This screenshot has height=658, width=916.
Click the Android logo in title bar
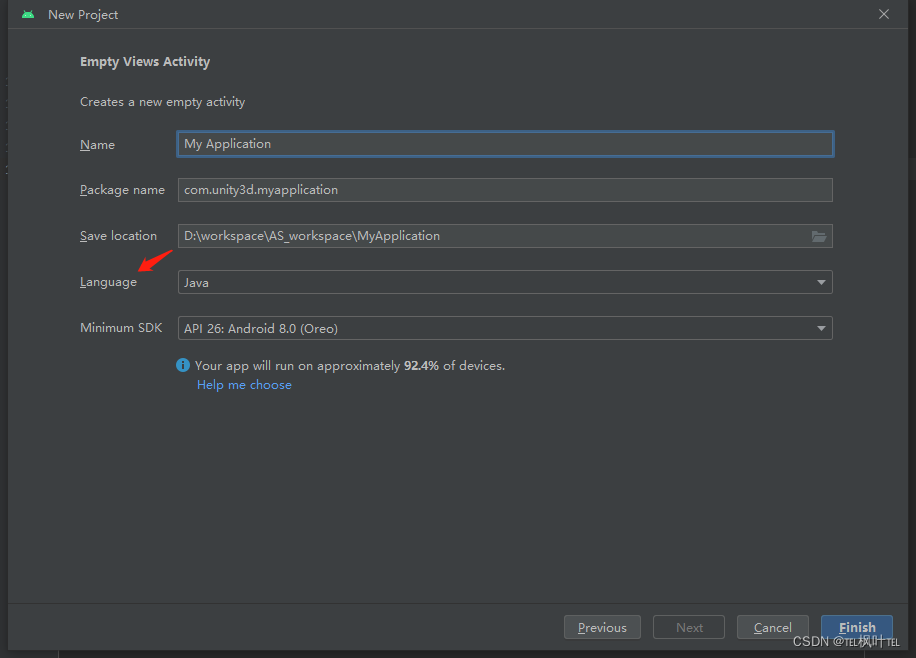pos(28,15)
